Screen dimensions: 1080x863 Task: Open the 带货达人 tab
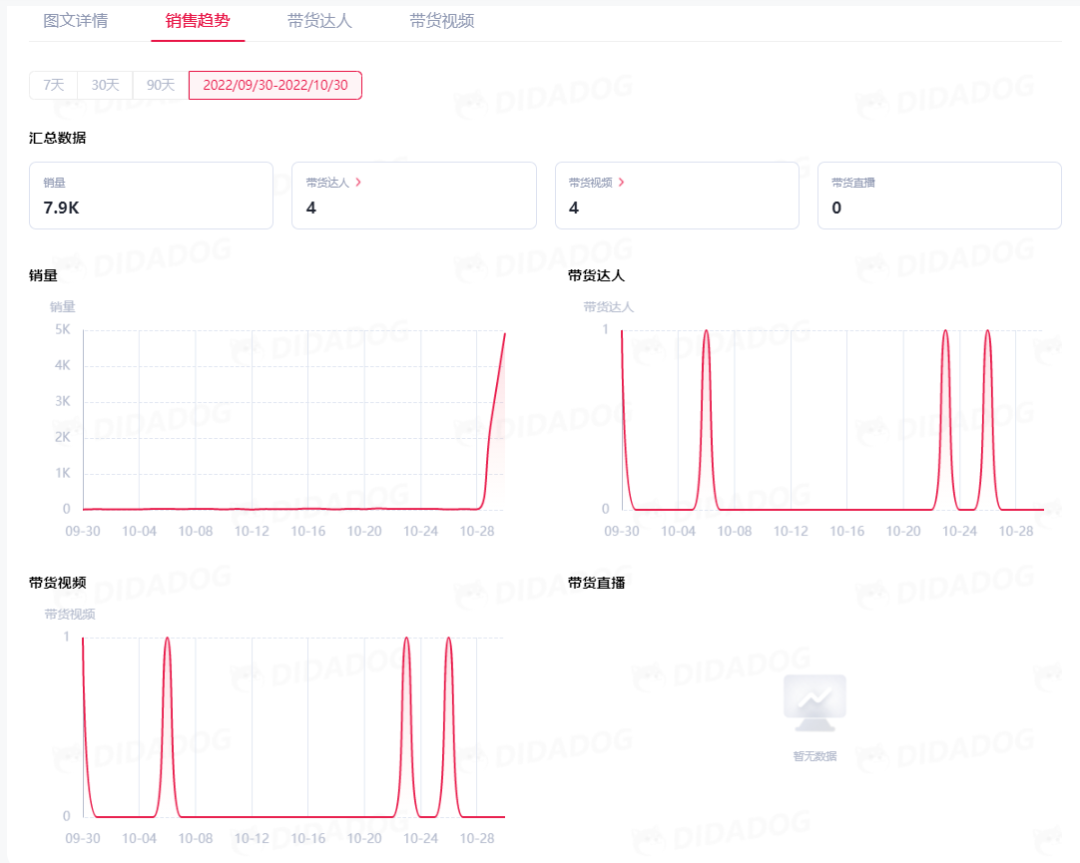pos(320,21)
